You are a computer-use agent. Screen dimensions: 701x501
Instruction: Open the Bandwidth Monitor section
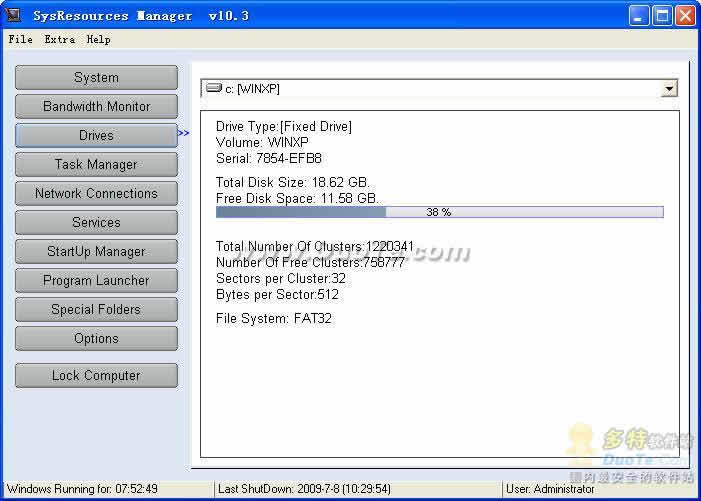[x=96, y=106]
